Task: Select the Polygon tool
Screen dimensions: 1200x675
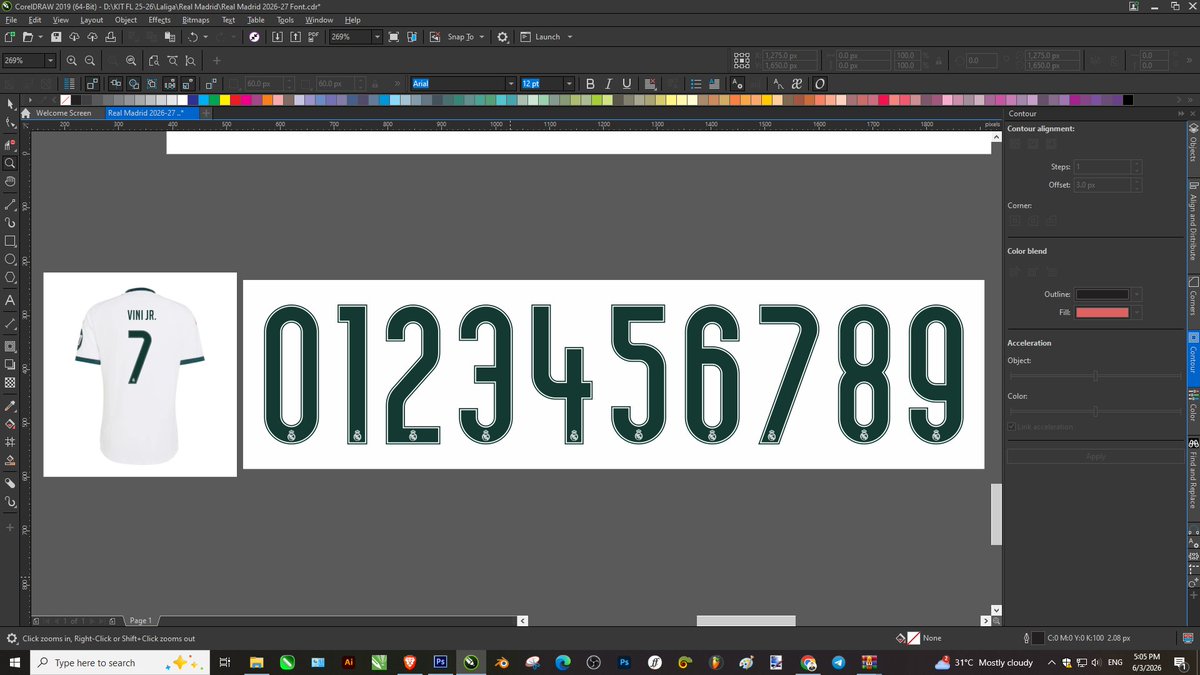Action: (10, 277)
